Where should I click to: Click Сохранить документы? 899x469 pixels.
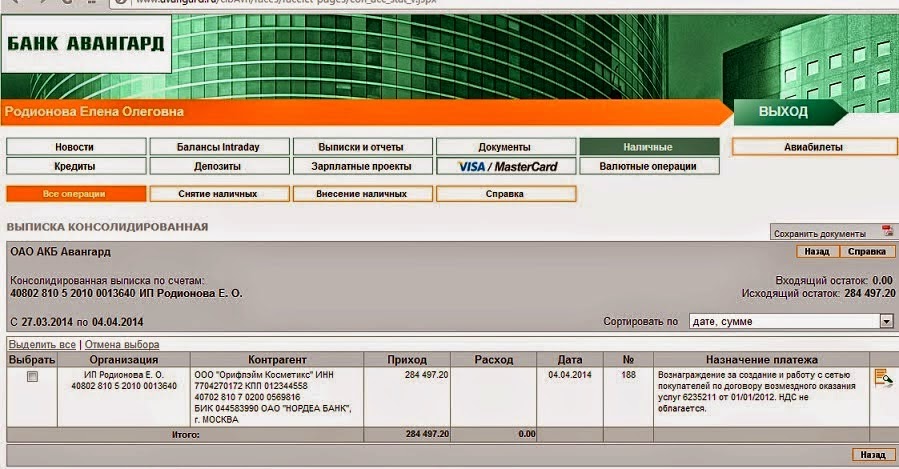point(819,234)
